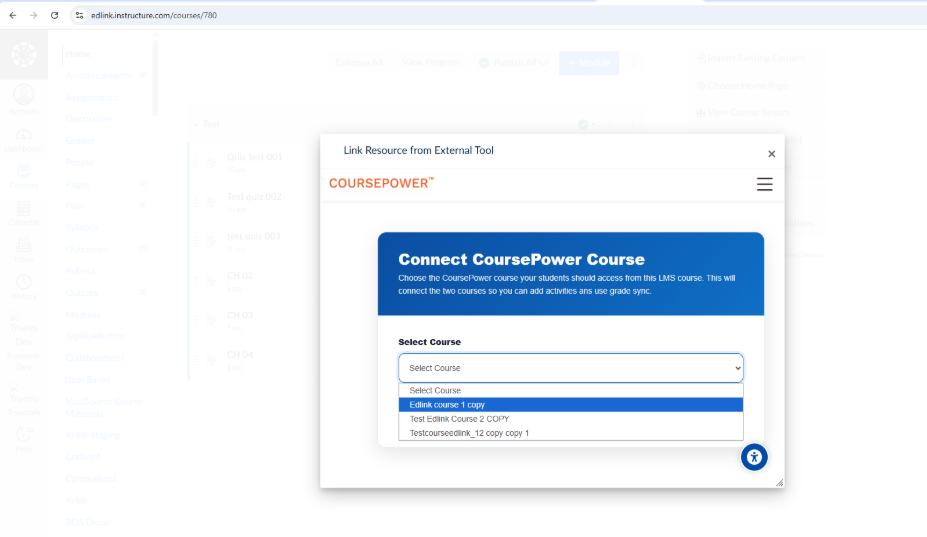Open the Announcements course navigation link
This screenshot has width=927, height=537.
point(99,76)
